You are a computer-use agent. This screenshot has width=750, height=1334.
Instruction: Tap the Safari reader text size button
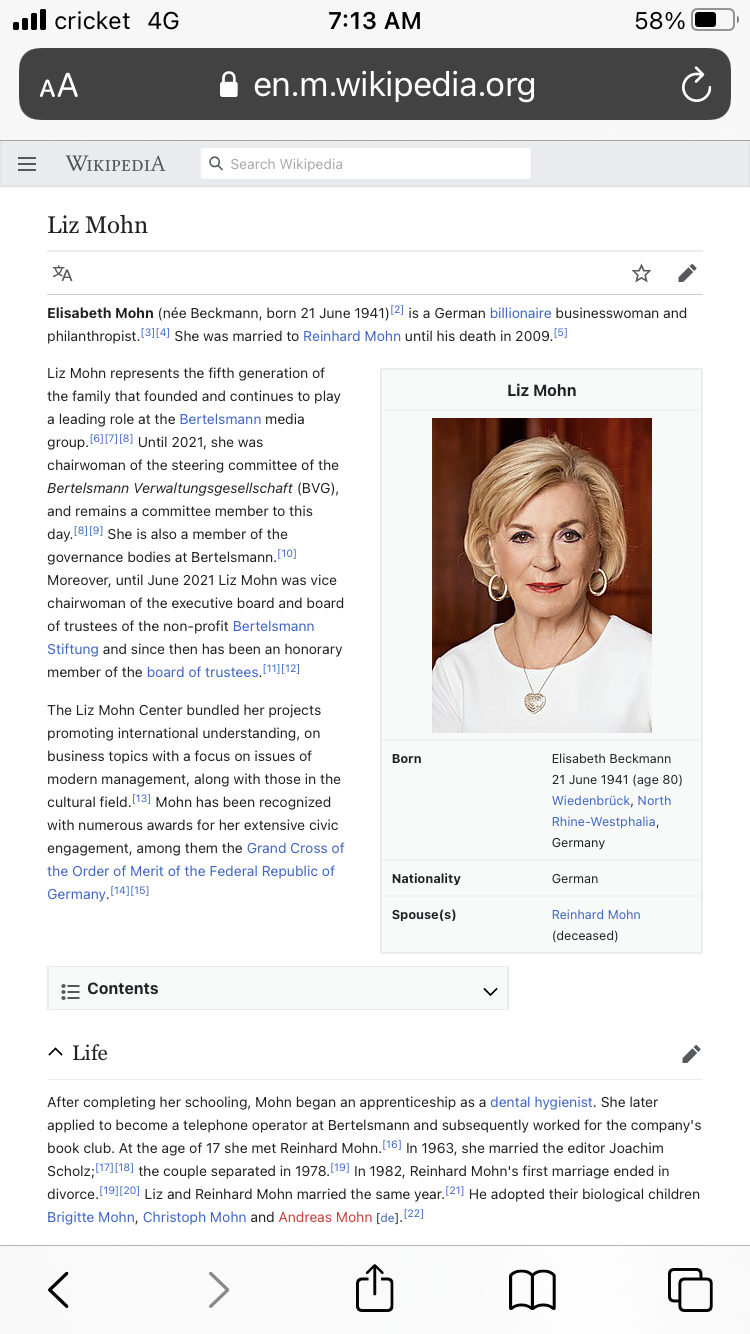(x=59, y=86)
